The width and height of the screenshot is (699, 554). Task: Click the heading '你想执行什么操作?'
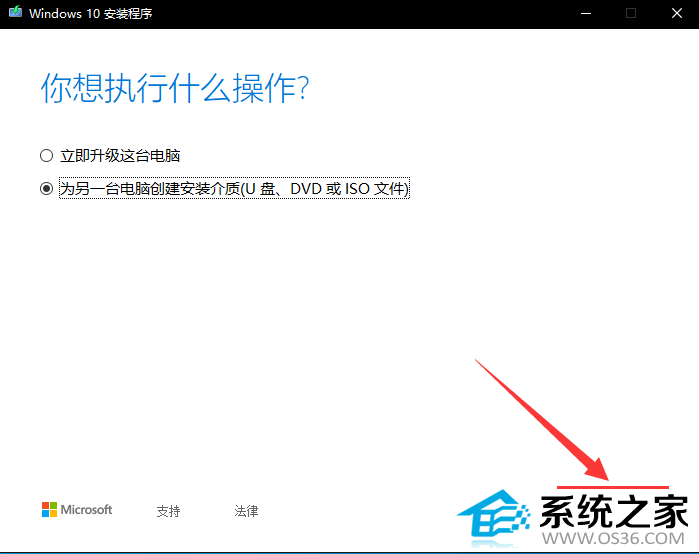click(175, 88)
